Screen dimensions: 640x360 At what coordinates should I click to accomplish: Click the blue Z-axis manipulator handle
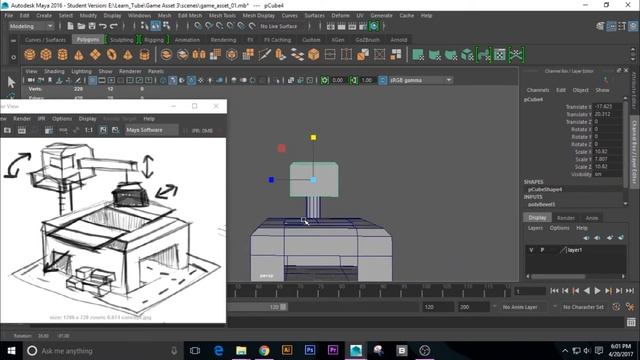click(271, 180)
